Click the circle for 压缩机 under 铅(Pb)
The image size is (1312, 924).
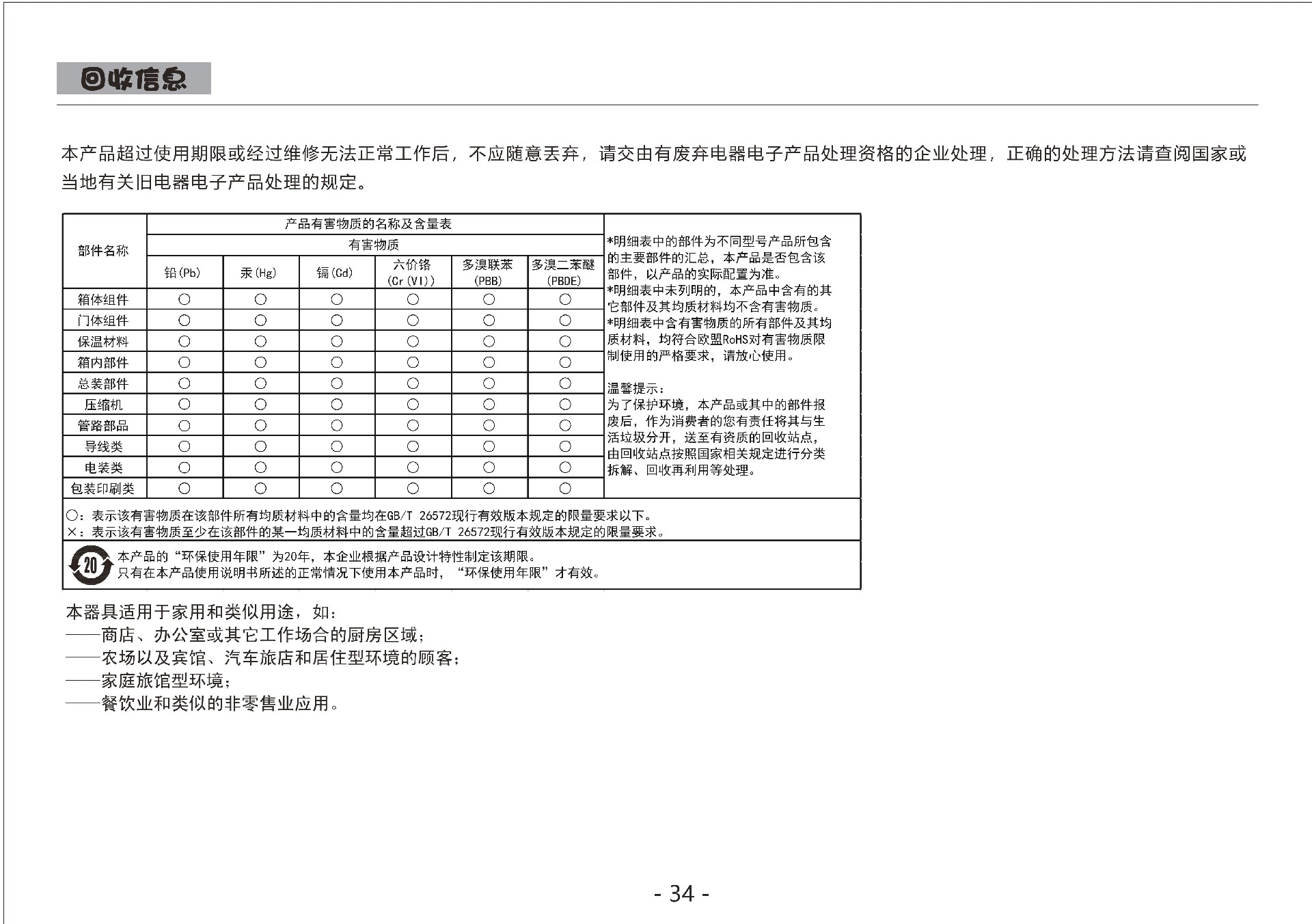[184, 405]
